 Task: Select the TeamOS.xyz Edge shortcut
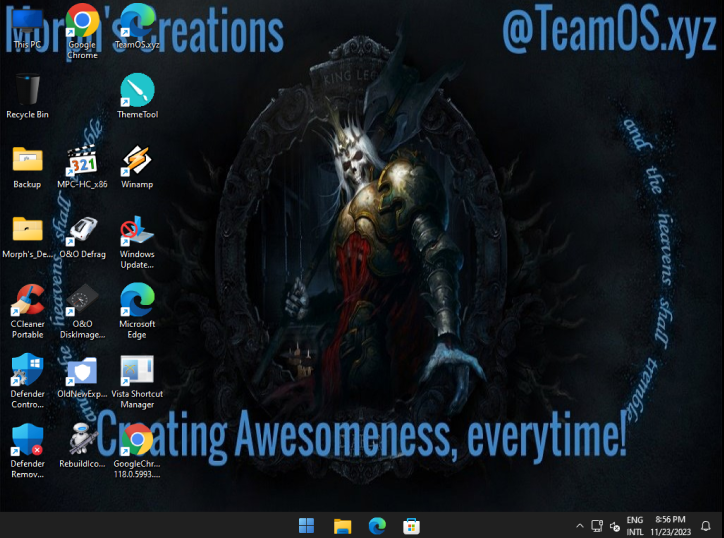tap(137, 29)
